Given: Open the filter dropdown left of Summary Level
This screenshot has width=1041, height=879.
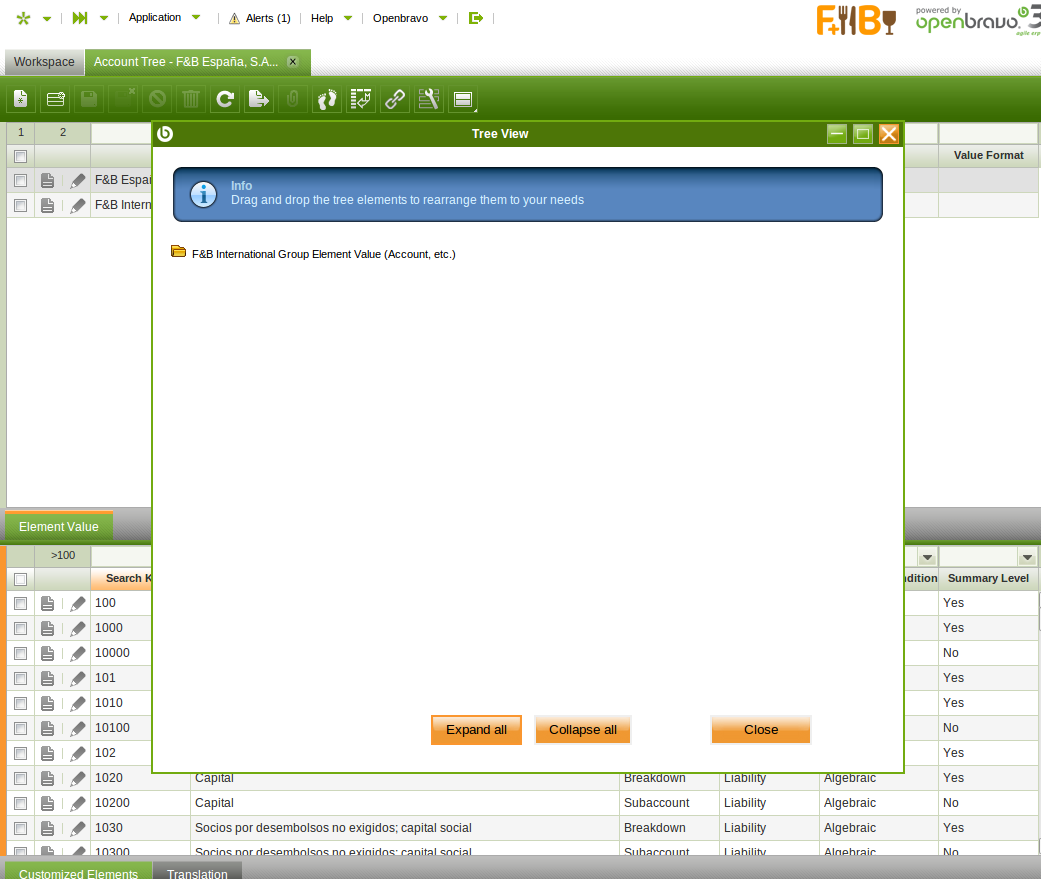Looking at the screenshot, I should click(x=927, y=557).
